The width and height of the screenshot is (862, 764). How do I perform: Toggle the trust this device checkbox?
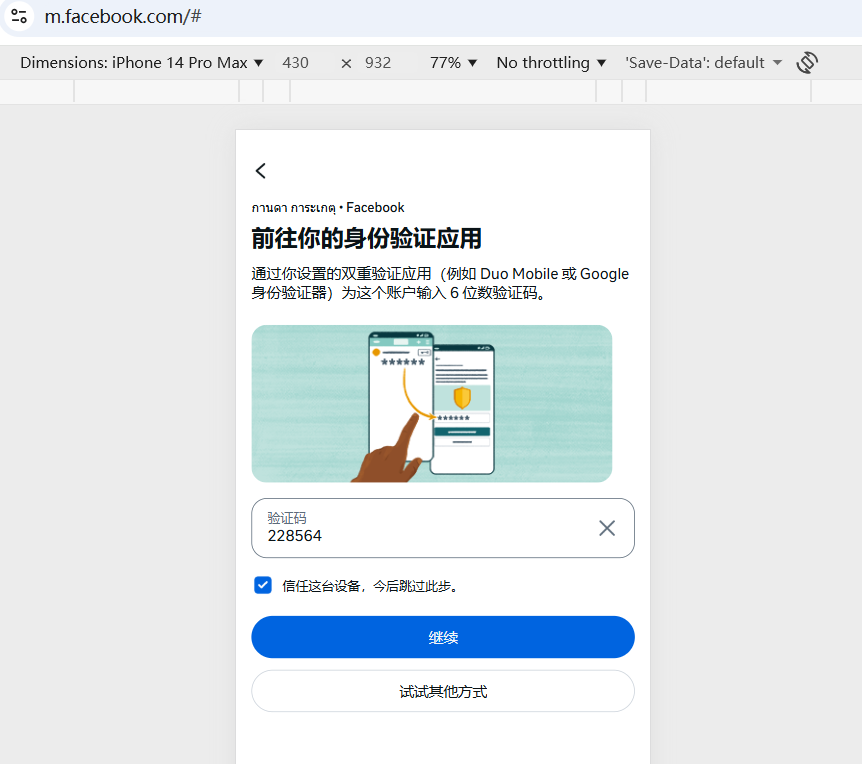click(x=263, y=585)
